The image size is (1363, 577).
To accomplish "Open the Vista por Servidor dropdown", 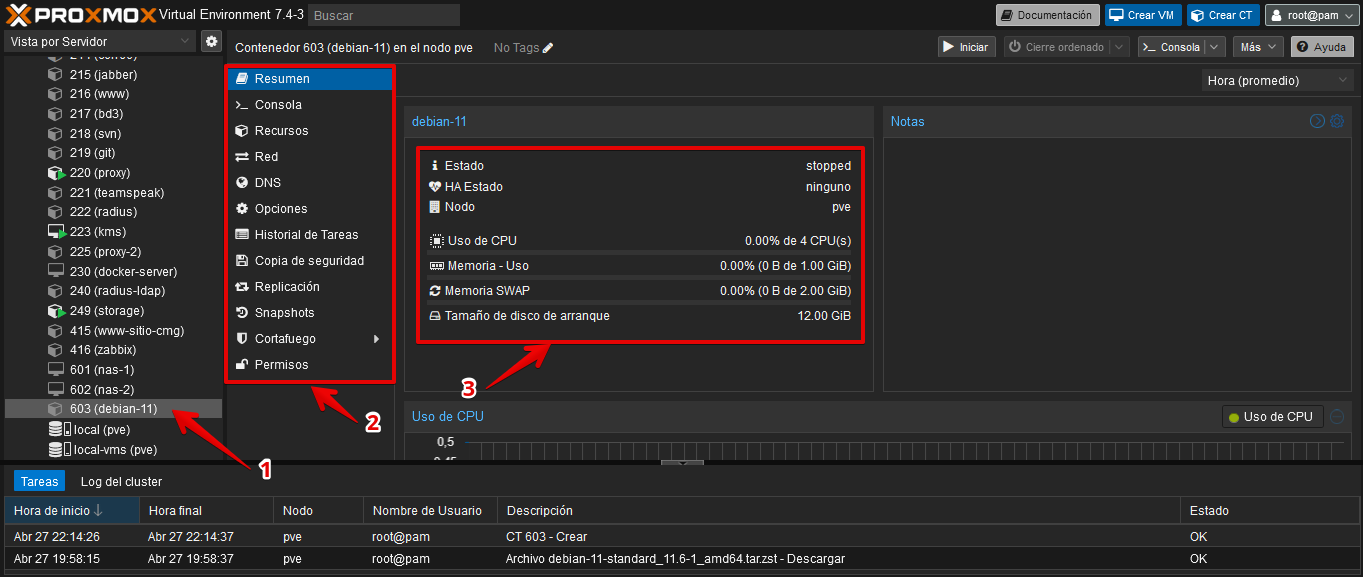I will click(100, 41).
